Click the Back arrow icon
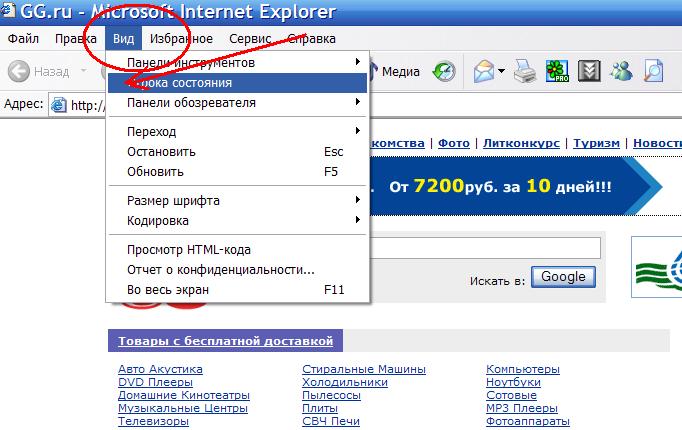 point(19,71)
